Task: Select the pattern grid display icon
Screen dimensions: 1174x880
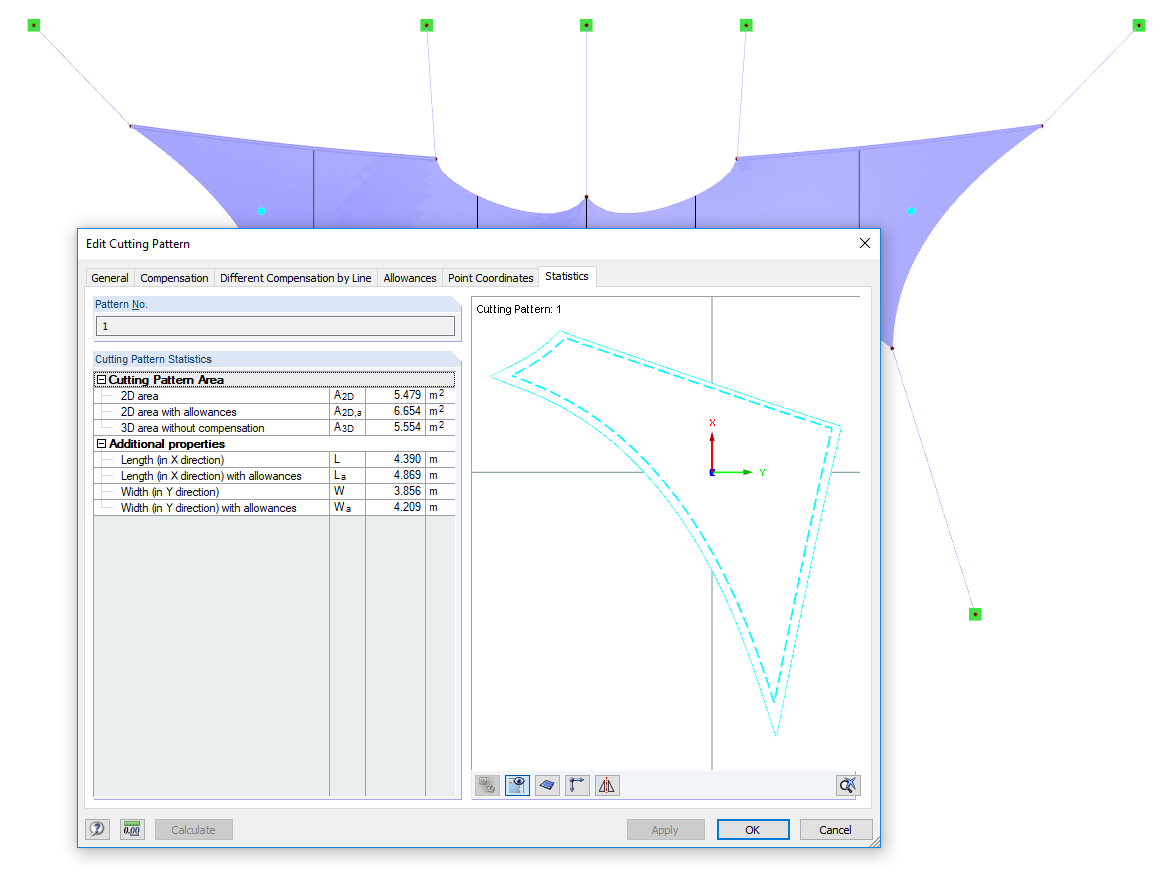Action: 487,785
